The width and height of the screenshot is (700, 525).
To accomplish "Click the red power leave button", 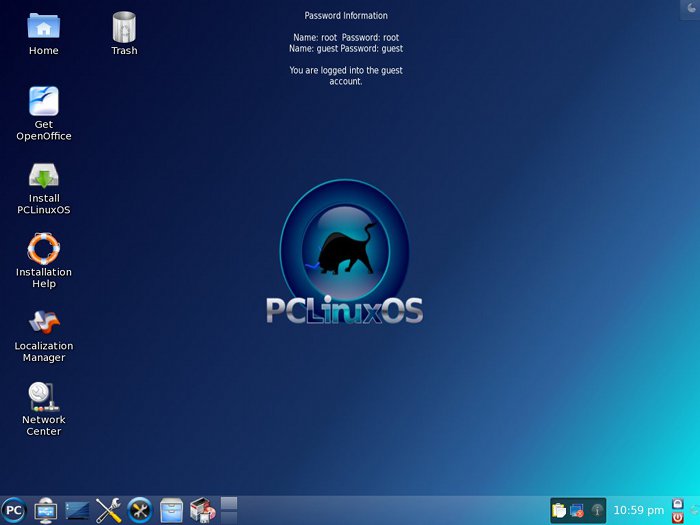I will (678, 517).
